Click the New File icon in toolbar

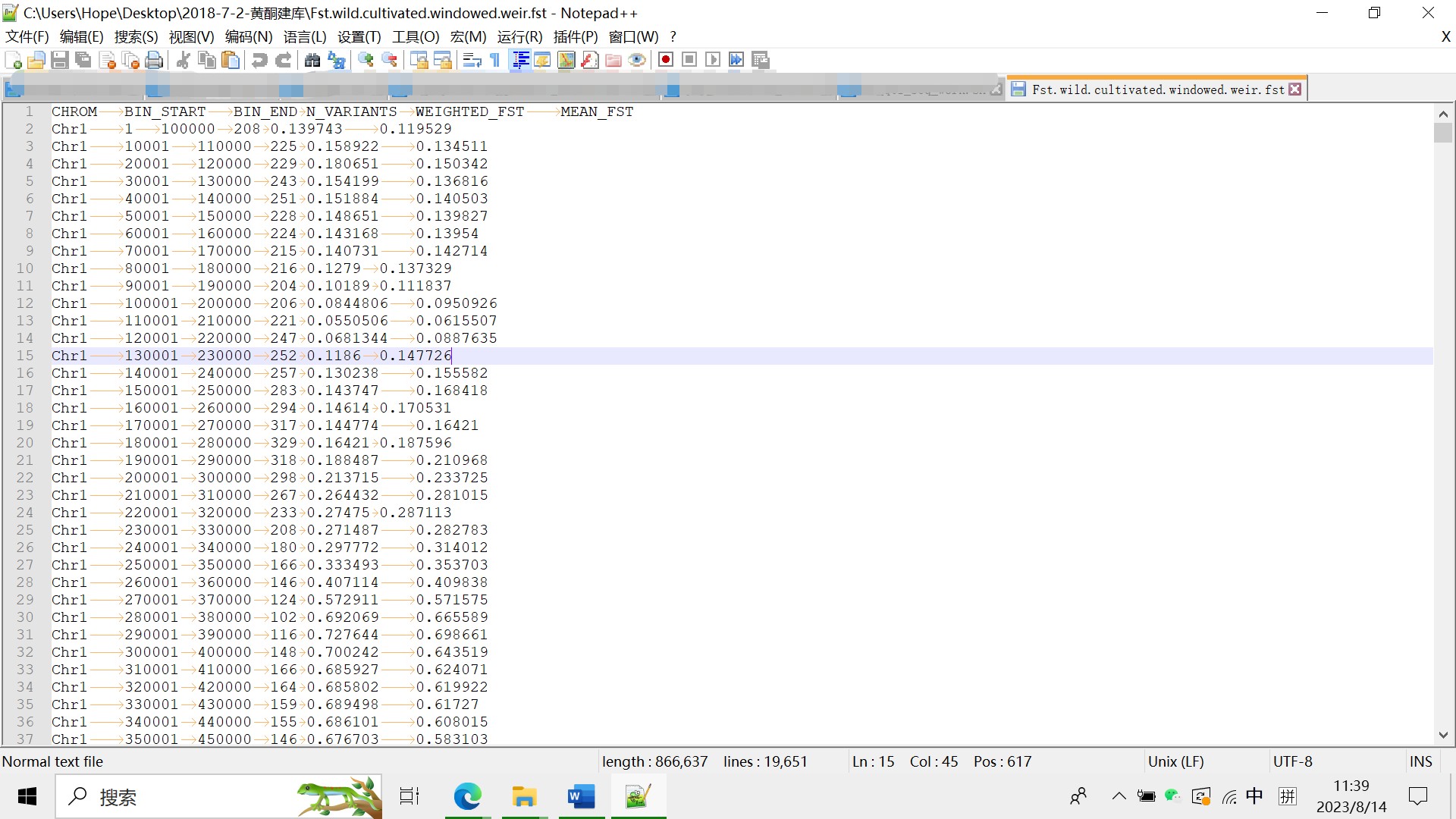coord(14,60)
